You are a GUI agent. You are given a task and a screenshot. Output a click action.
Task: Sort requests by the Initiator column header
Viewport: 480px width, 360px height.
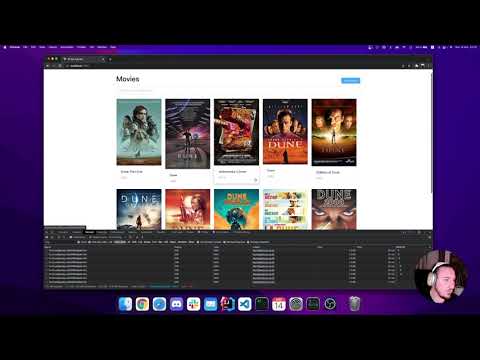[x=257, y=247]
